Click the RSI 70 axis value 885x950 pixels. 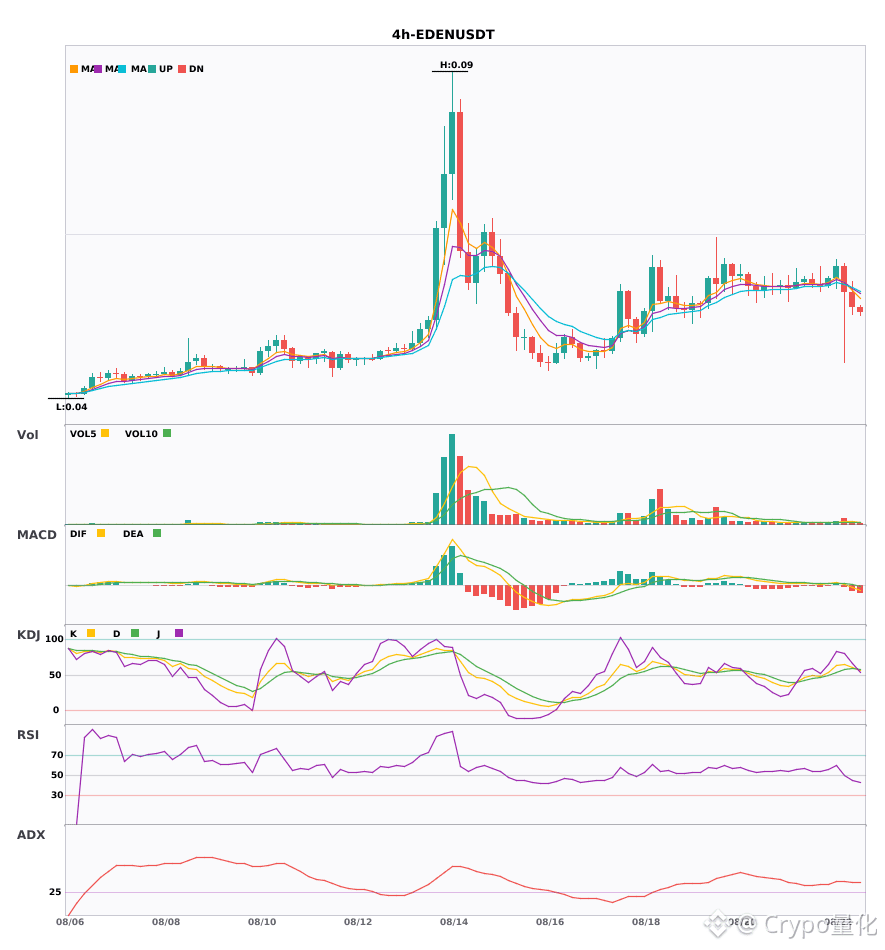57,755
